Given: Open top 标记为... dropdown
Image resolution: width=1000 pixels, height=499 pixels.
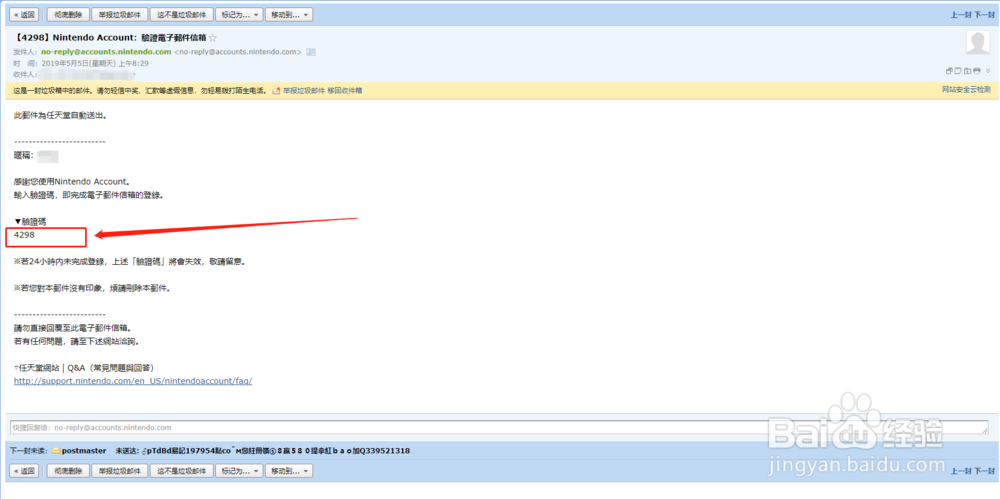Looking at the screenshot, I should (239, 14).
